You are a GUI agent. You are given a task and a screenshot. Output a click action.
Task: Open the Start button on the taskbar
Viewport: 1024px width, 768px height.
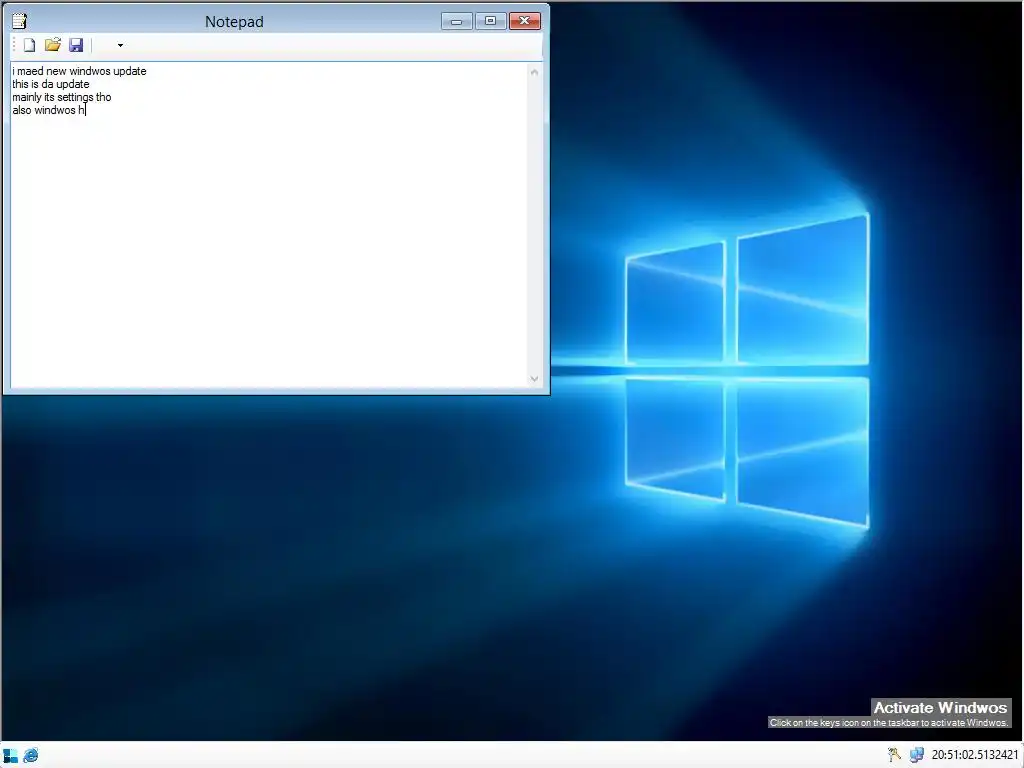coord(10,756)
